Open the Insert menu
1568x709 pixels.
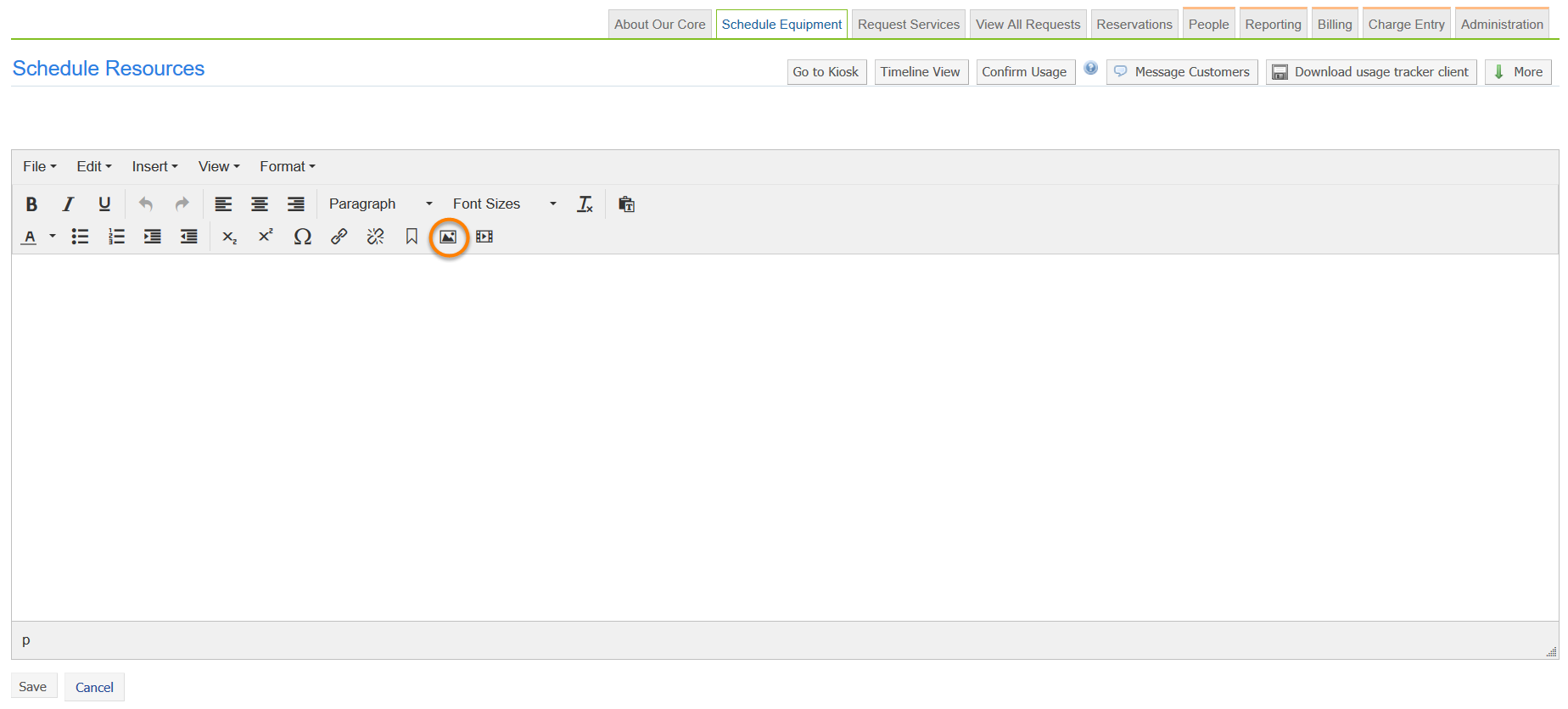tap(154, 167)
